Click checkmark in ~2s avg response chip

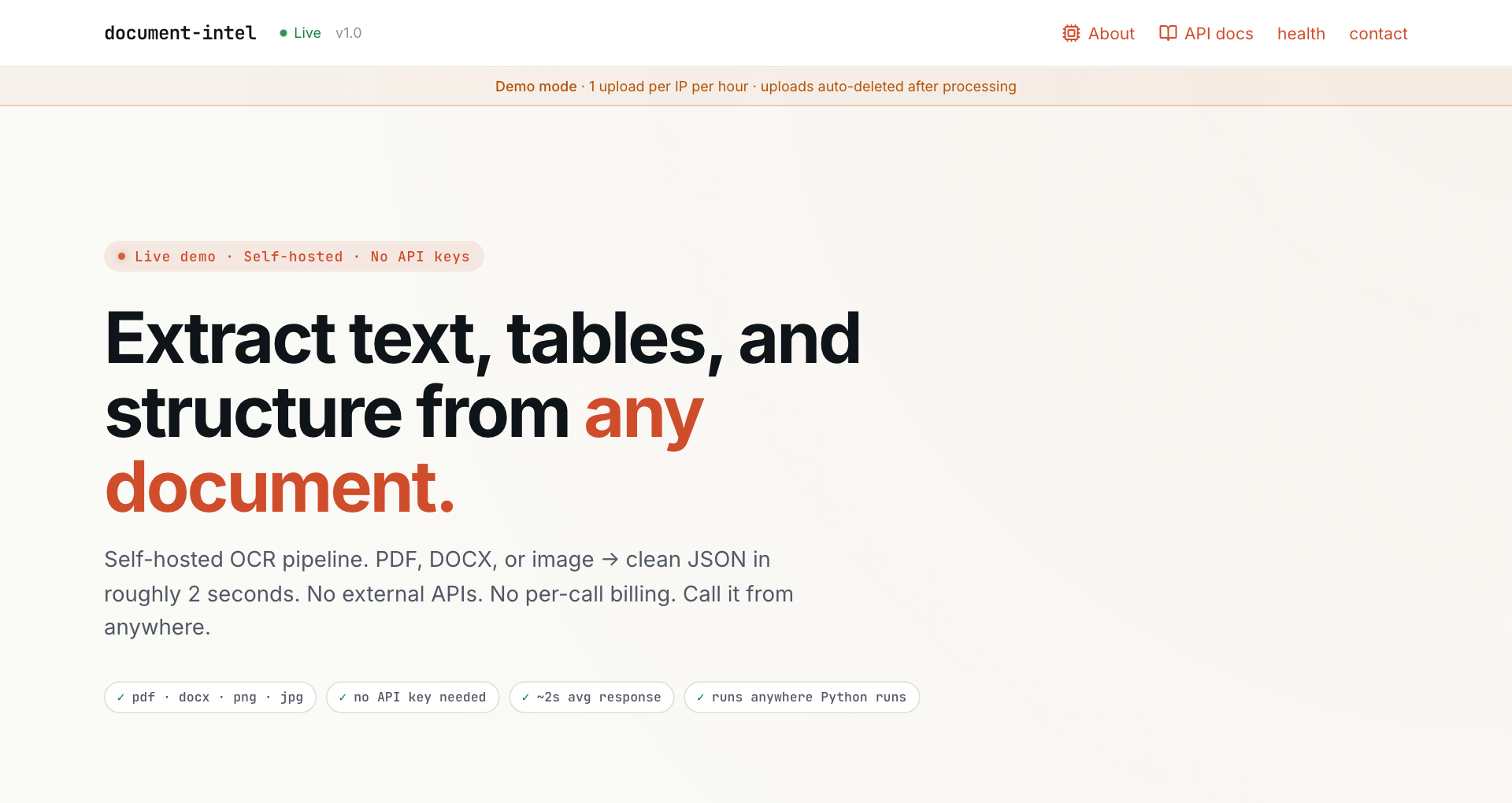[525, 698]
